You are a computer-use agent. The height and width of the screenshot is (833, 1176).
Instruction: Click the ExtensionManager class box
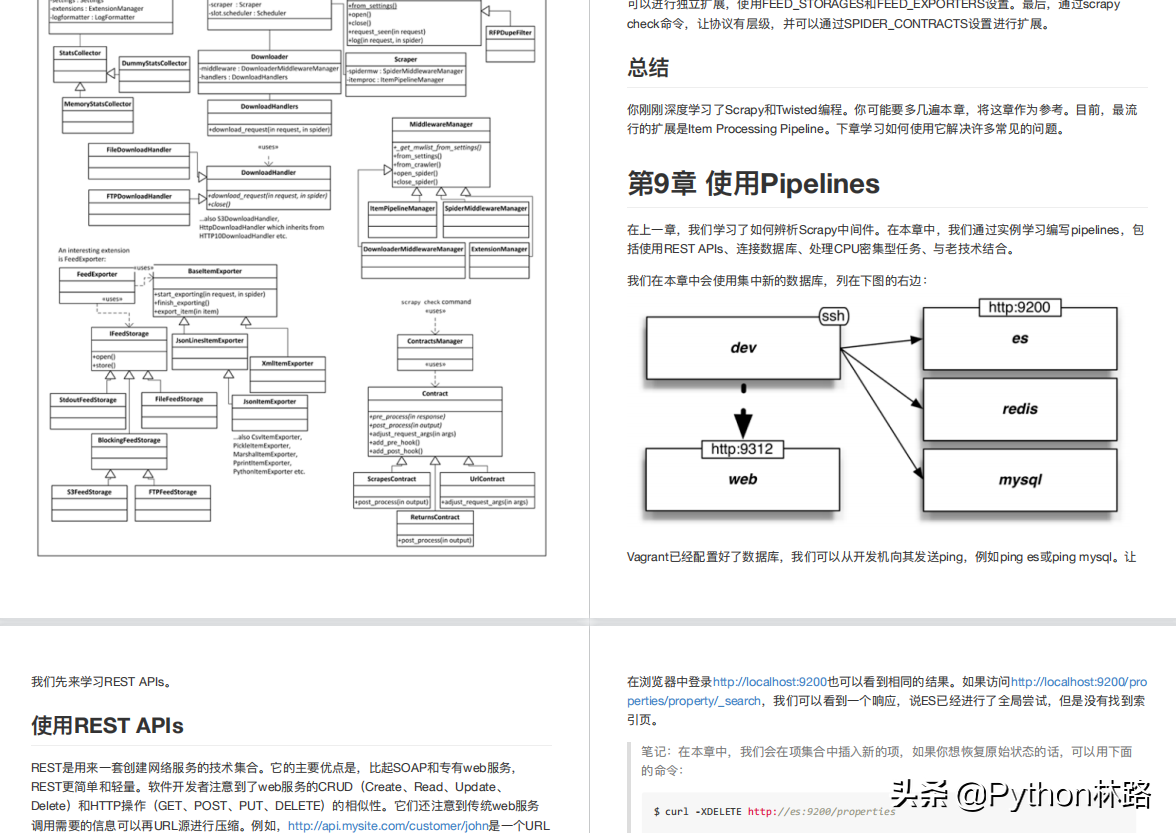pos(500,260)
